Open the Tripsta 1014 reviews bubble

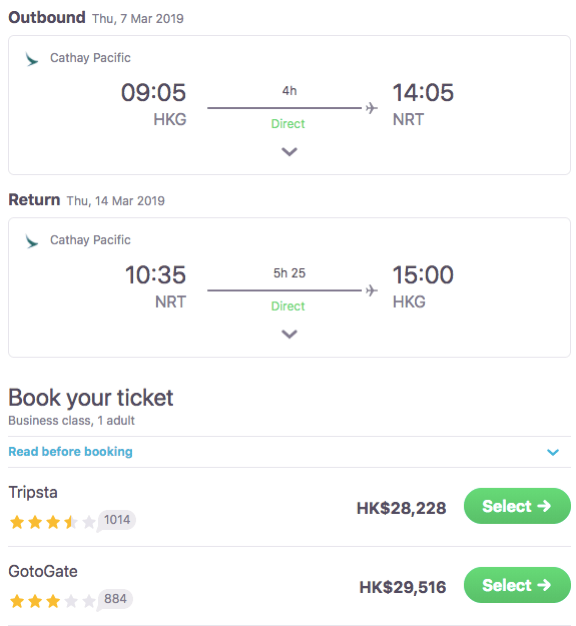117,520
